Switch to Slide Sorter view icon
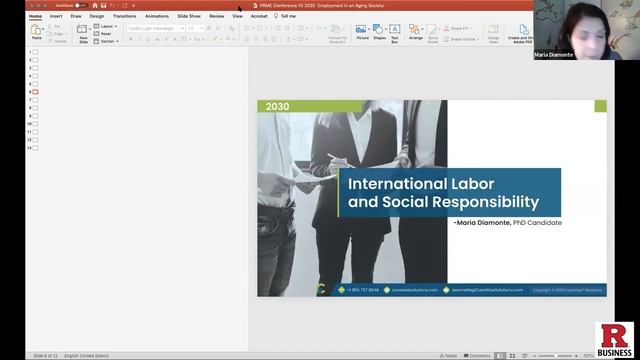This screenshot has width=640, height=360. click(x=513, y=356)
